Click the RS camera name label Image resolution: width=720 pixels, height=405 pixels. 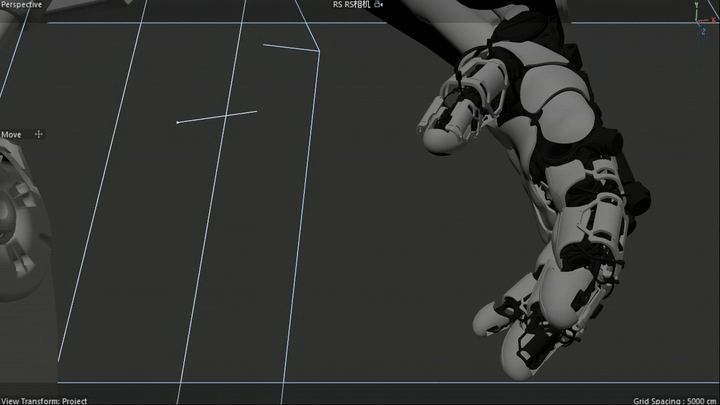click(351, 5)
